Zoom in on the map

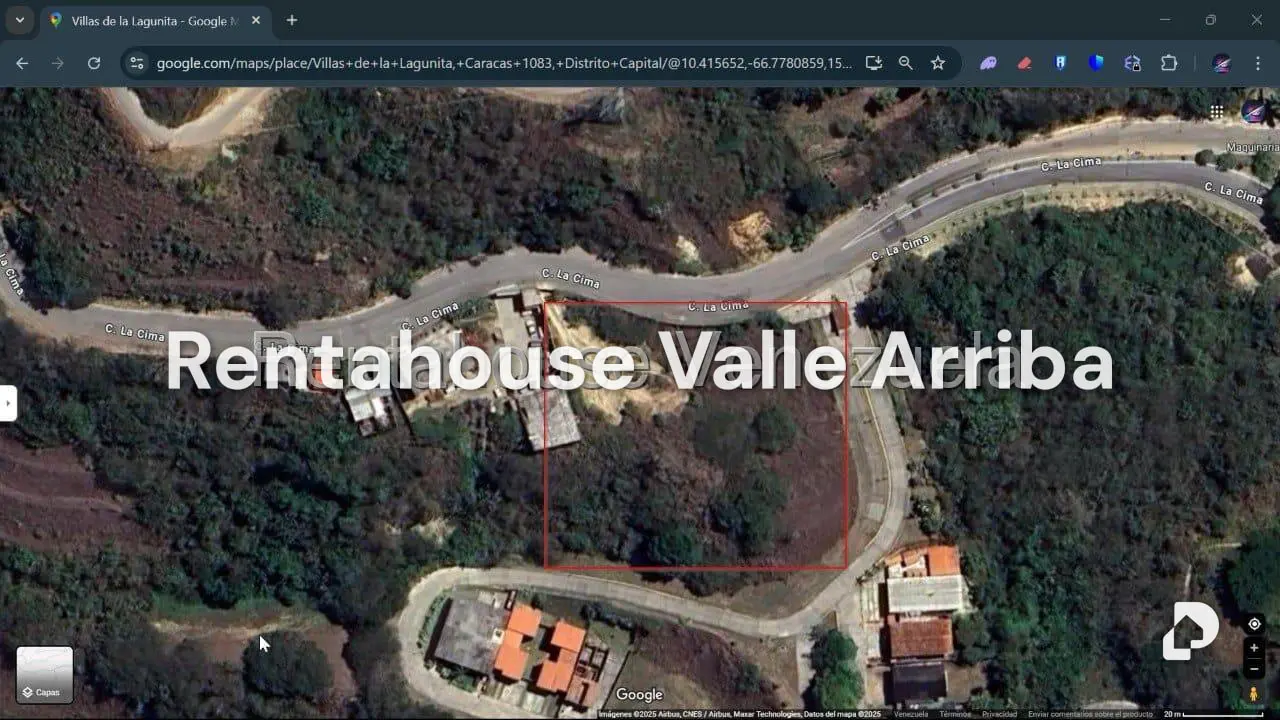(x=1254, y=648)
